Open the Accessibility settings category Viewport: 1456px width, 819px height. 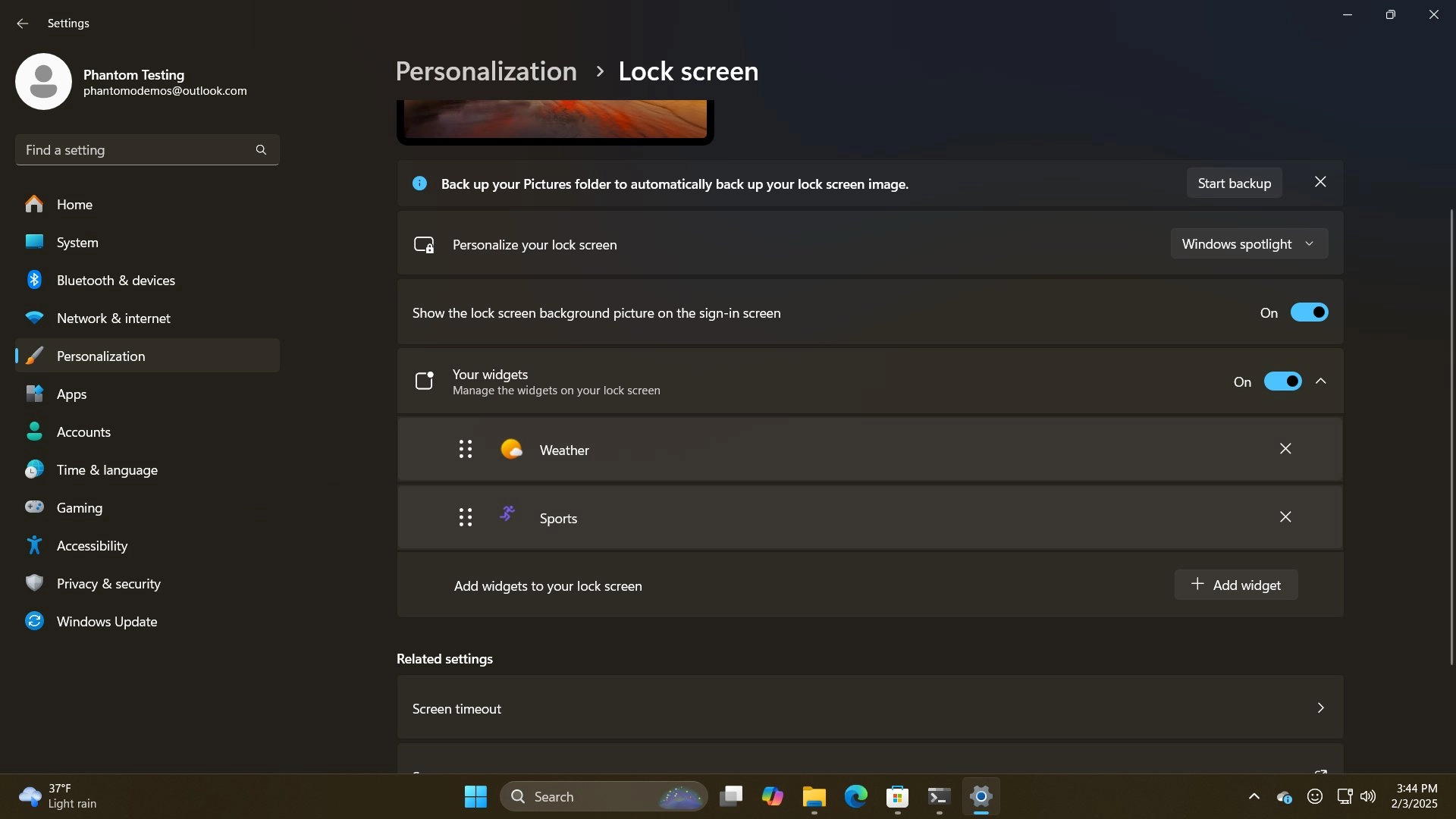tap(92, 546)
